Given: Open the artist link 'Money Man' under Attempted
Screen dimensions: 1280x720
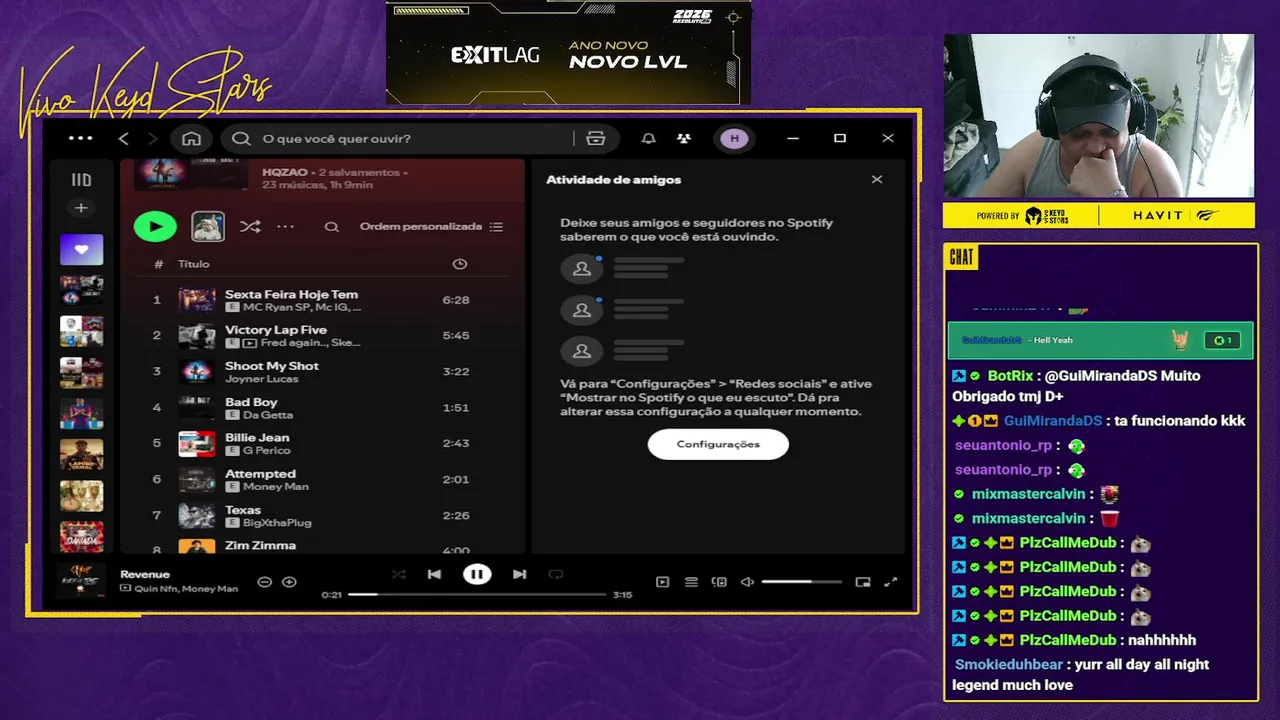Looking at the screenshot, I should [276, 487].
